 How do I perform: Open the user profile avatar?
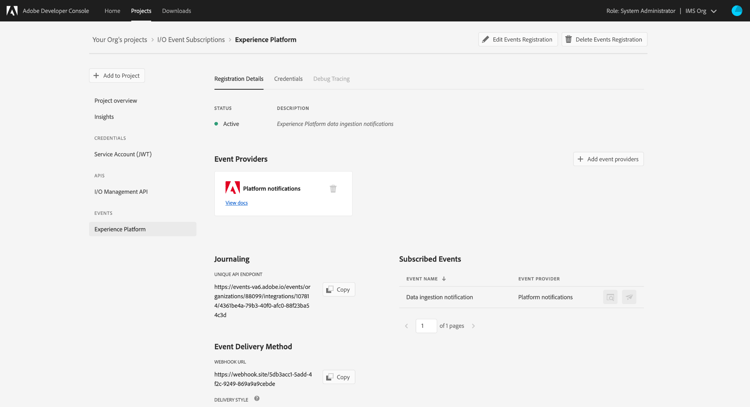pos(737,11)
